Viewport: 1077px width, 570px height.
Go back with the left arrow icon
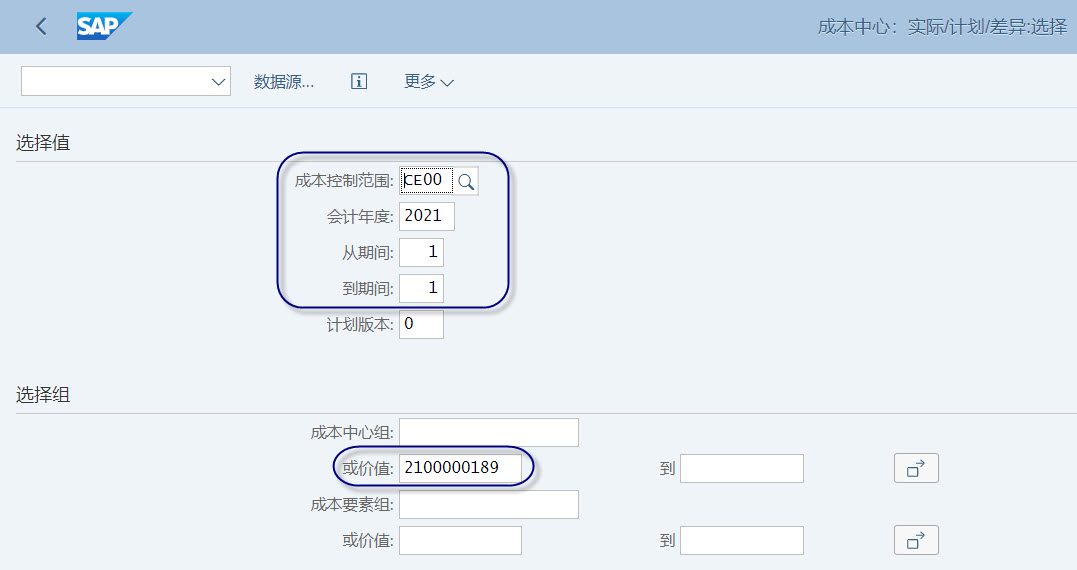pos(41,27)
